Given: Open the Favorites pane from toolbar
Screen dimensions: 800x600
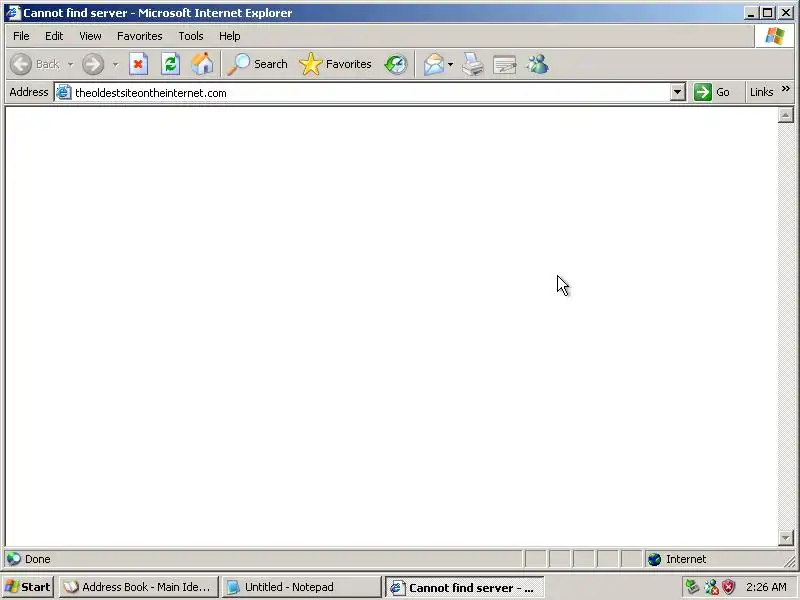Looking at the screenshot, I should point(335,64).
